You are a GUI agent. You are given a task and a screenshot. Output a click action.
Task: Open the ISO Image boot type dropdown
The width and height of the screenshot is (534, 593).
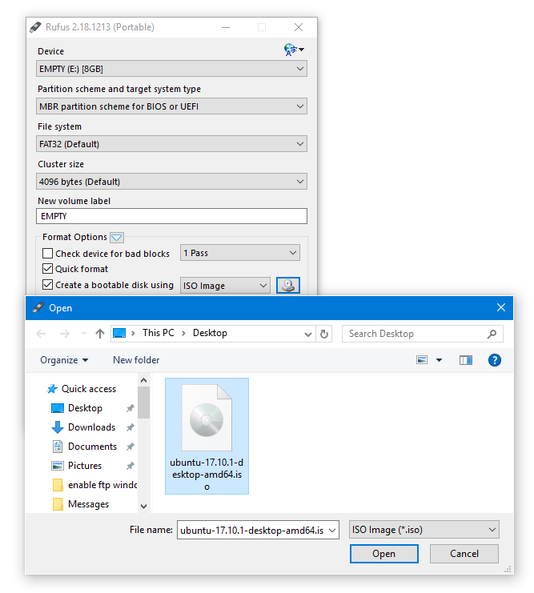pyautogui.click(x=225, y=286)
